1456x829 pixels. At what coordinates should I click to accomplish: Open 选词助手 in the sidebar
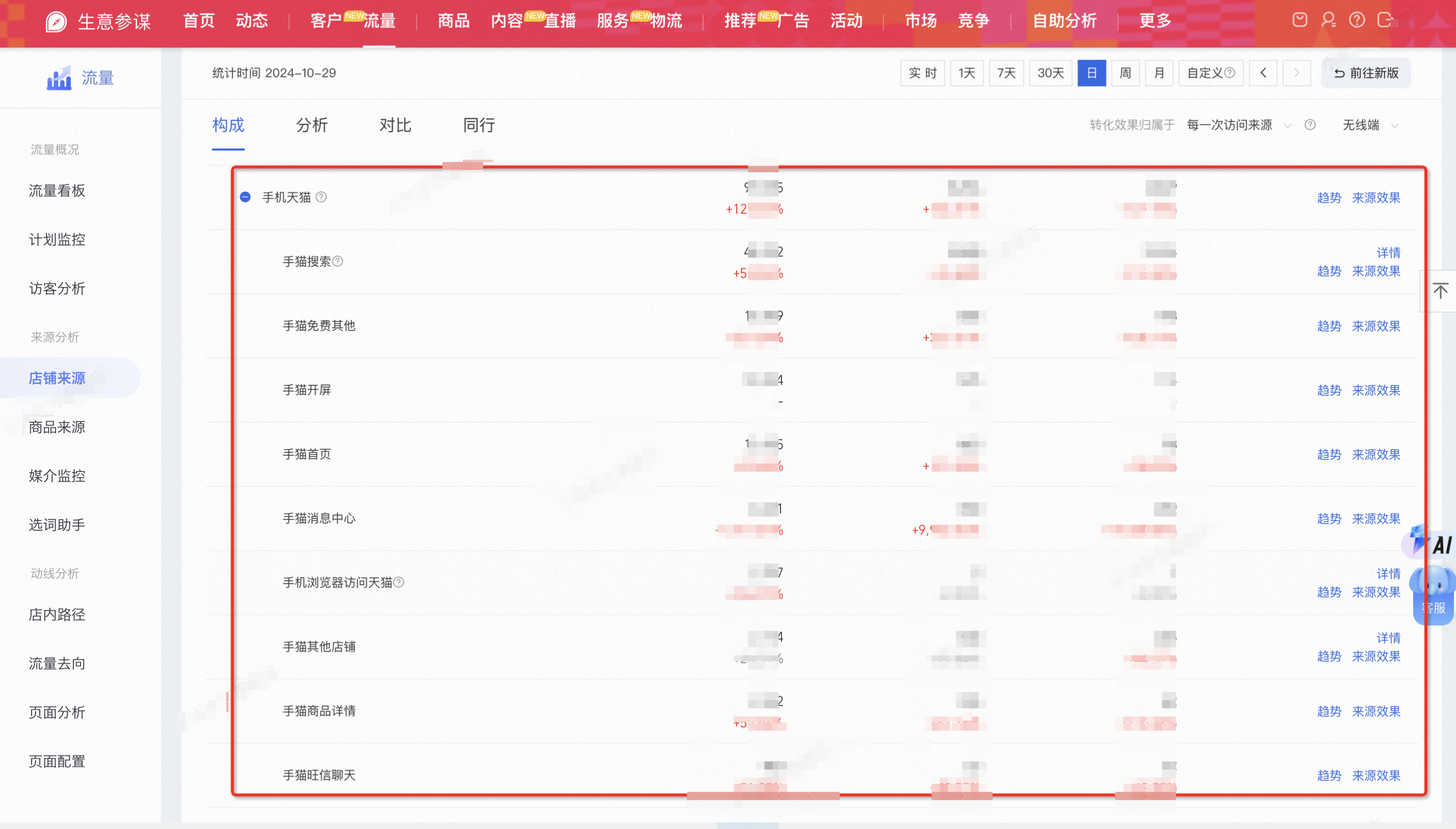57,525
